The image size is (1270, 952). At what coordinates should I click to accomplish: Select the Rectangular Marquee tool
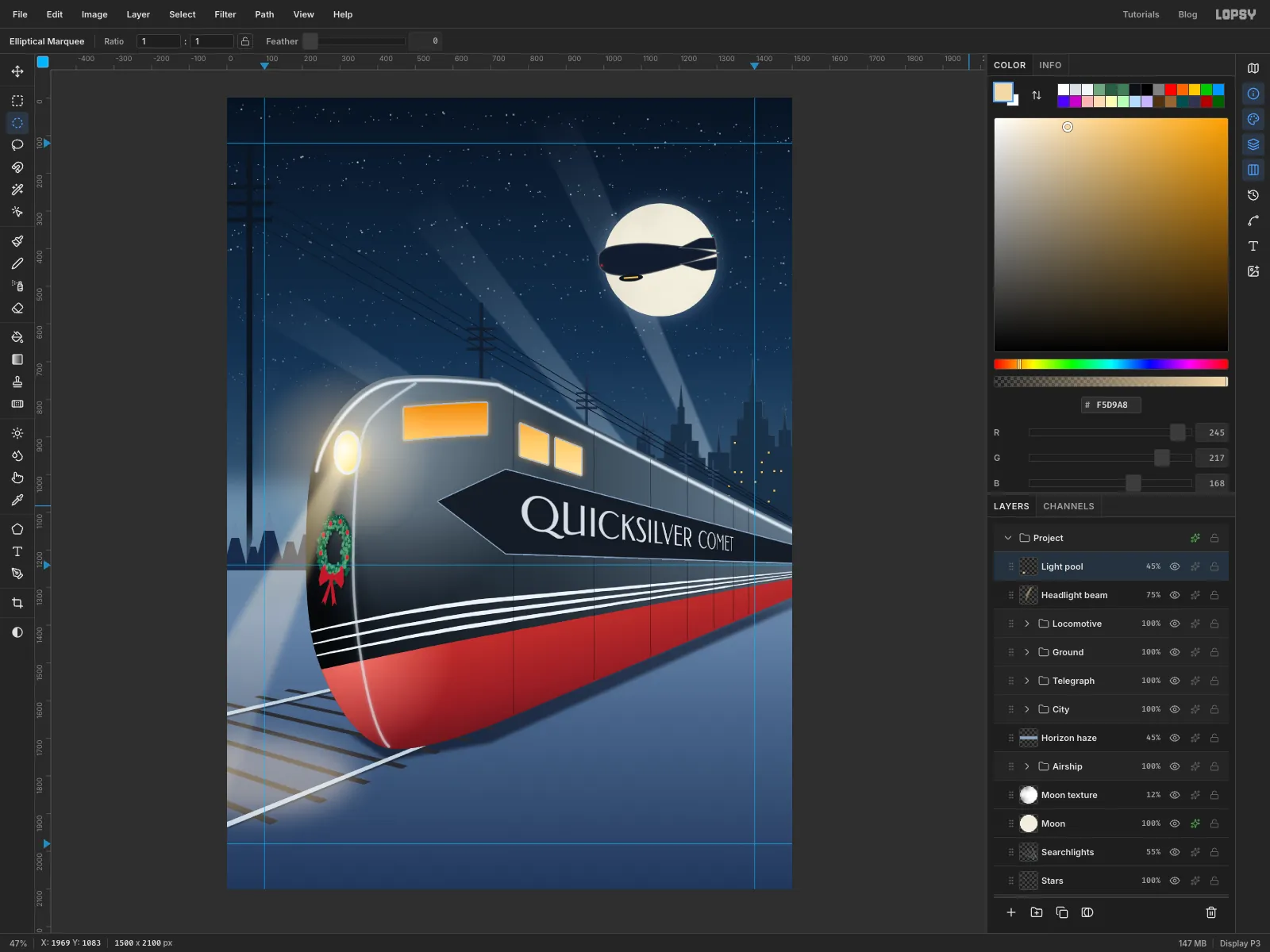(17, 101)
